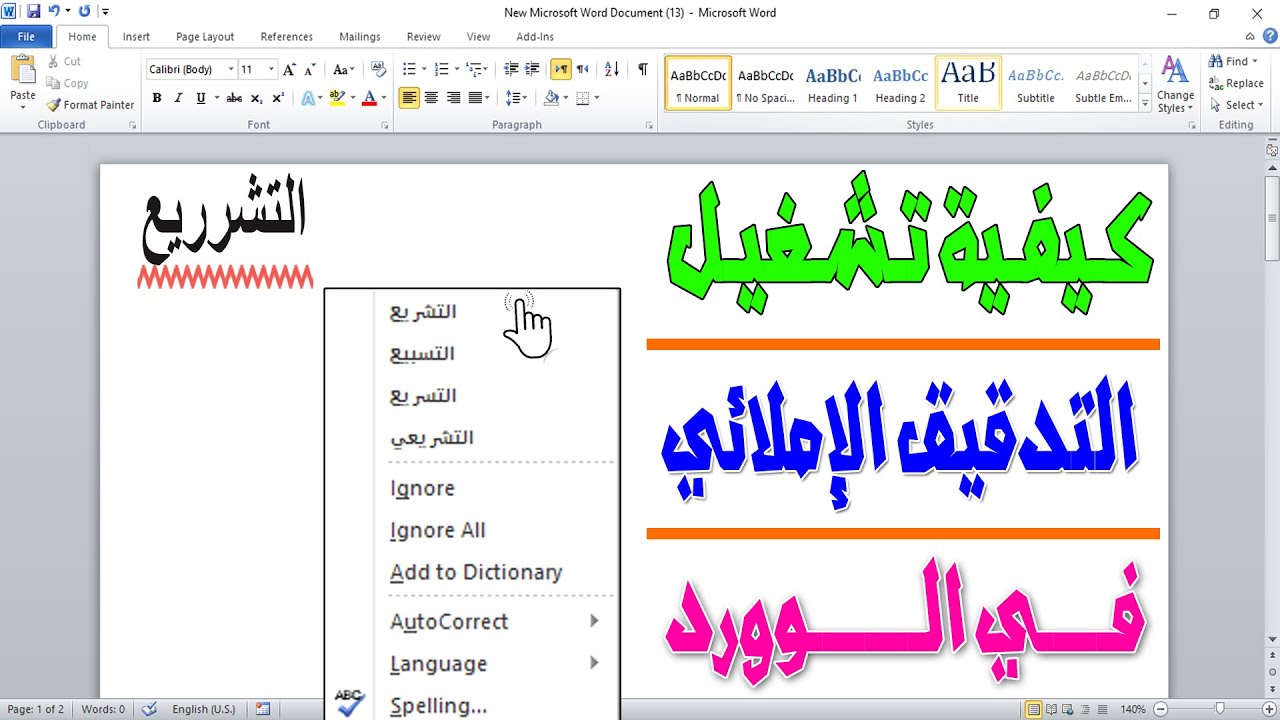
Task: Switch to Page Layout tab
Action: click(205, 37)
